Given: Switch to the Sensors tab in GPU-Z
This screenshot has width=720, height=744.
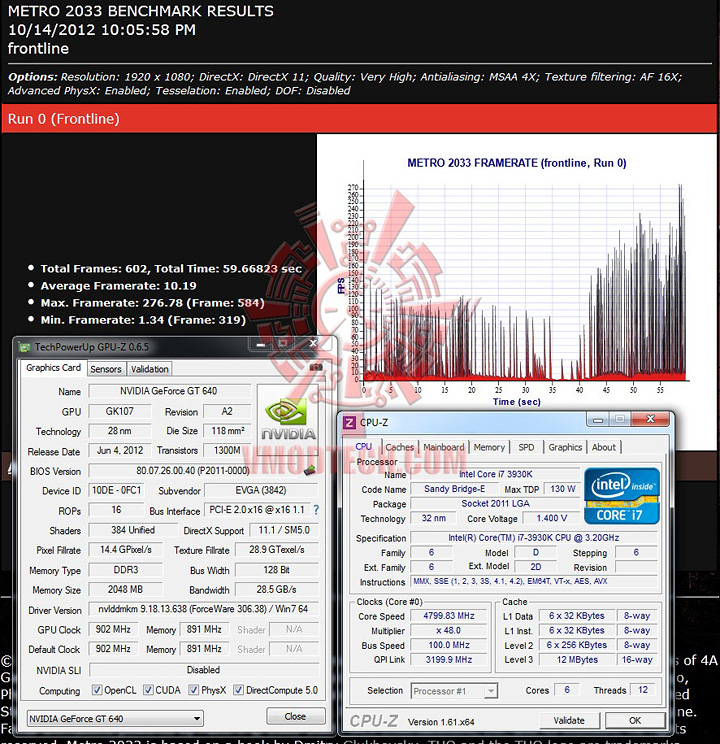Looking at the screenshot, I should pyautogui.click(x=106, y=369).
